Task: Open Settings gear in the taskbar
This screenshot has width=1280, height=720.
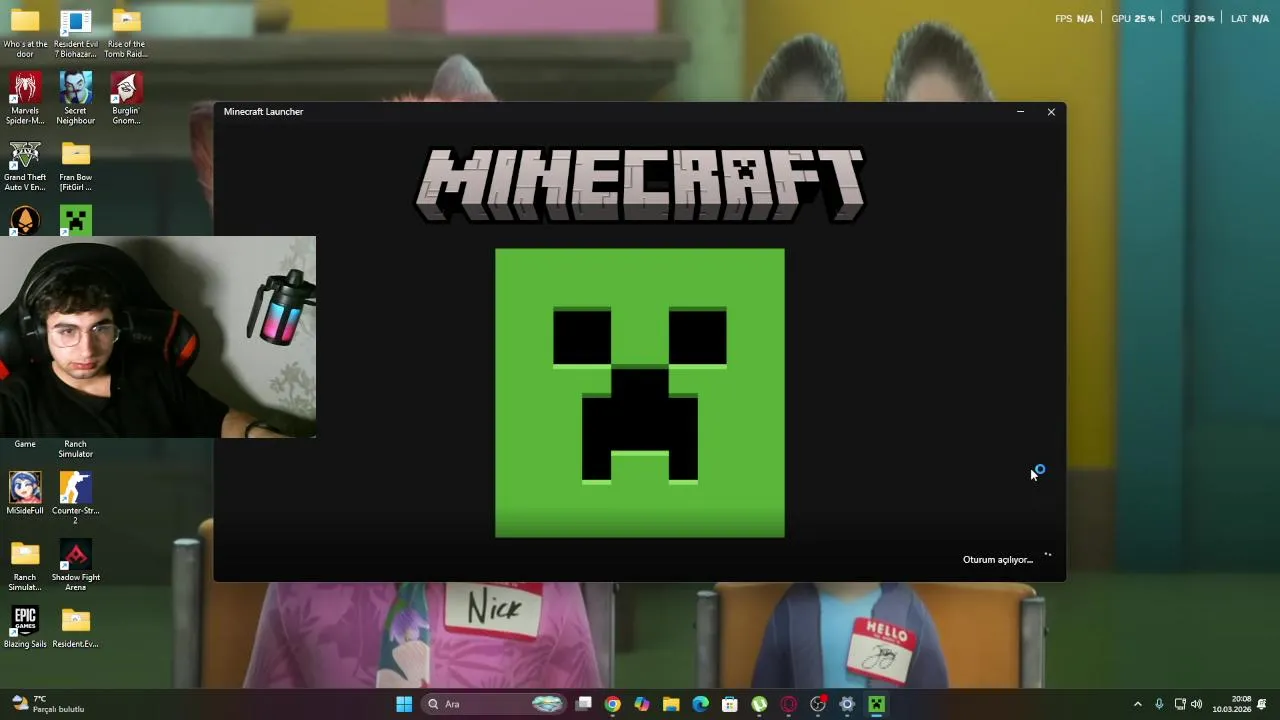Action: 847,704
